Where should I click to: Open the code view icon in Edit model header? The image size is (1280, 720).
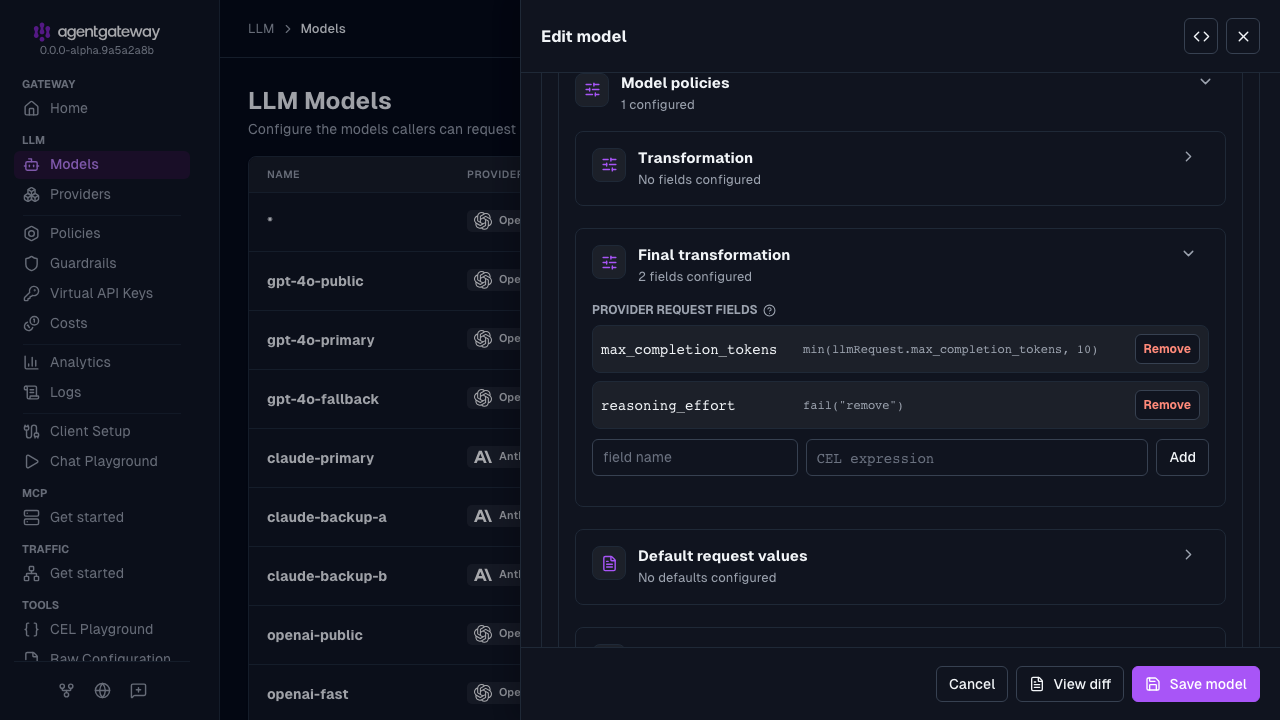pos(1201,36)
